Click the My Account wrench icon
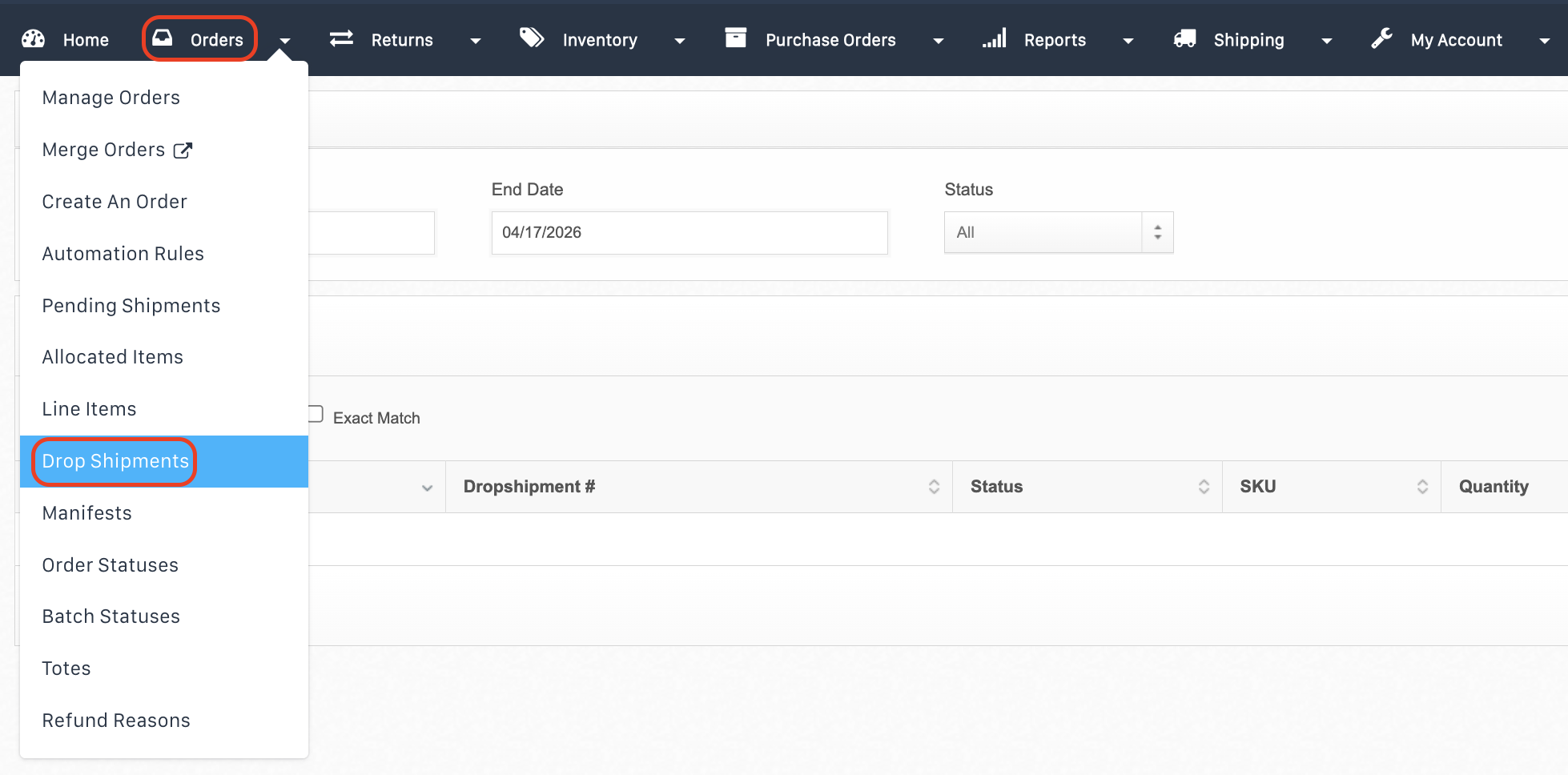The image size is (1568, 775). click(1381, 38)
